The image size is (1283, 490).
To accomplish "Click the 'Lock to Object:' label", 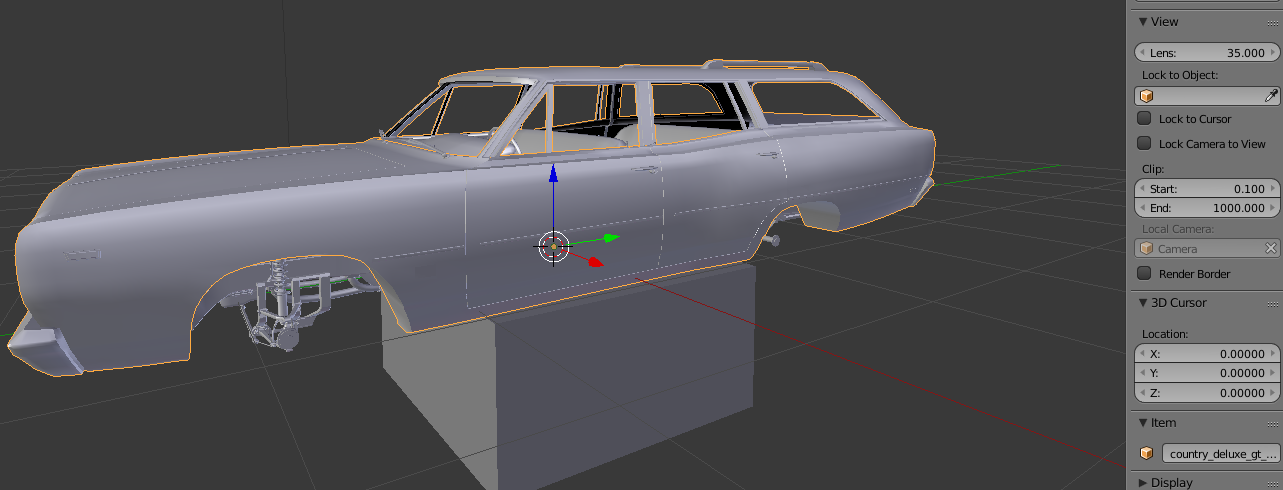I will pyautogui.click(x=1180, y=75).
